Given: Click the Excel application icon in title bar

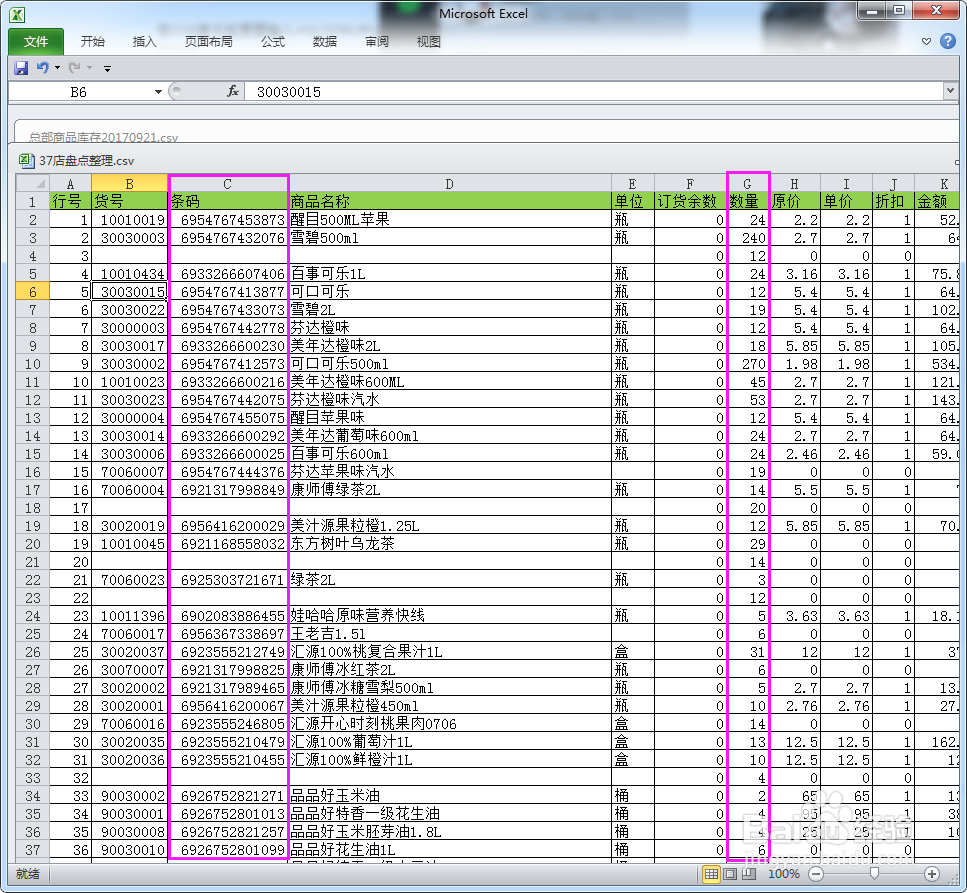Looking at the screenshot, I should coord(17,15).
